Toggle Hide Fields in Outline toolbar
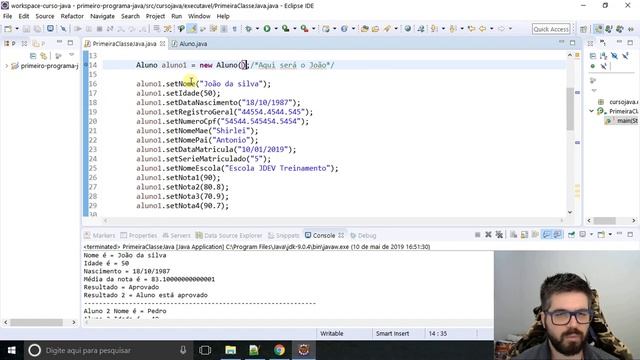Image resolution: width=640 pixels, height=360 pixels. pyautogui.click(x=614, y=56)
